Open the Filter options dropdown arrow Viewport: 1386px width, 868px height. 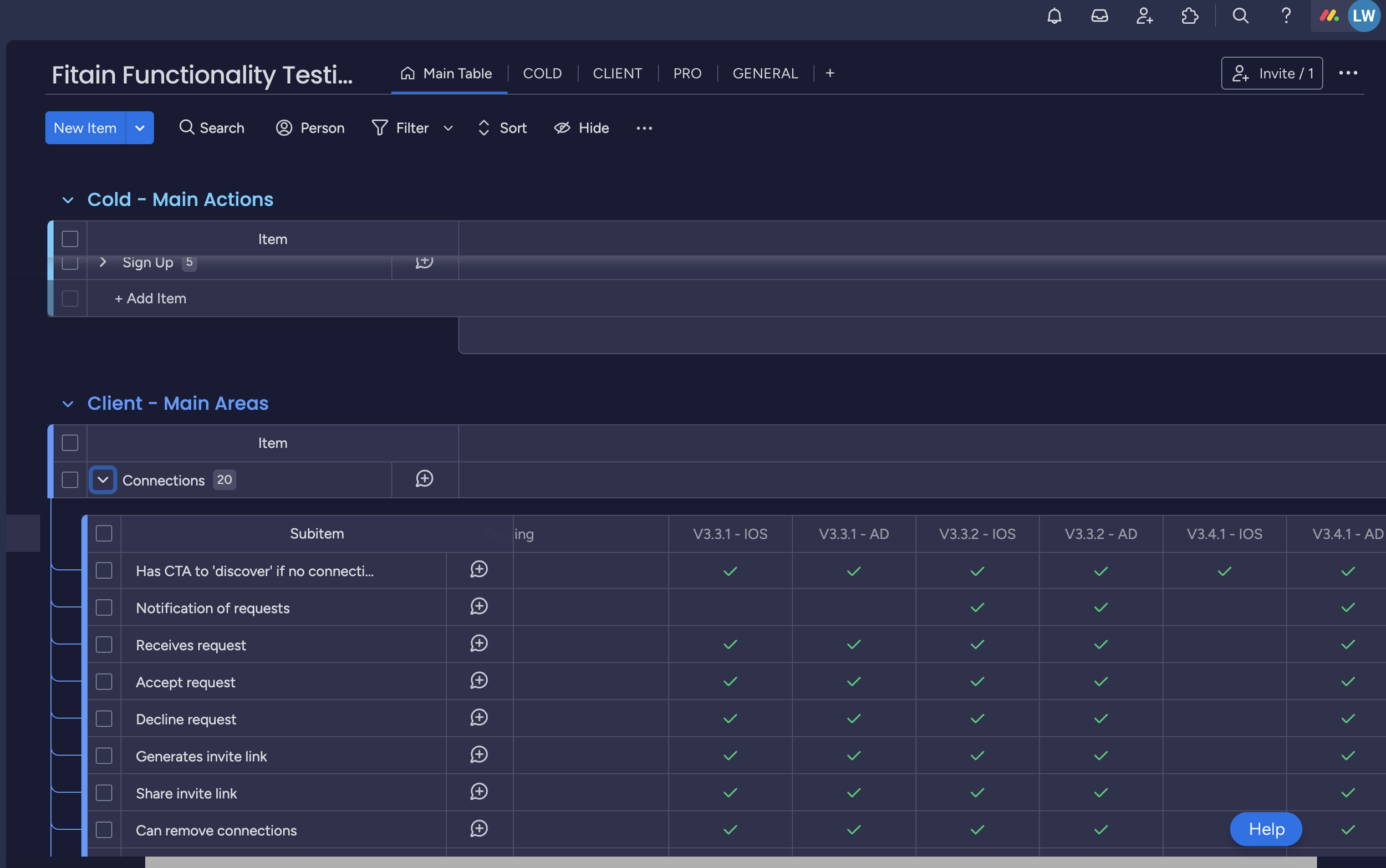pyautogui.click(x=448, y=128)
